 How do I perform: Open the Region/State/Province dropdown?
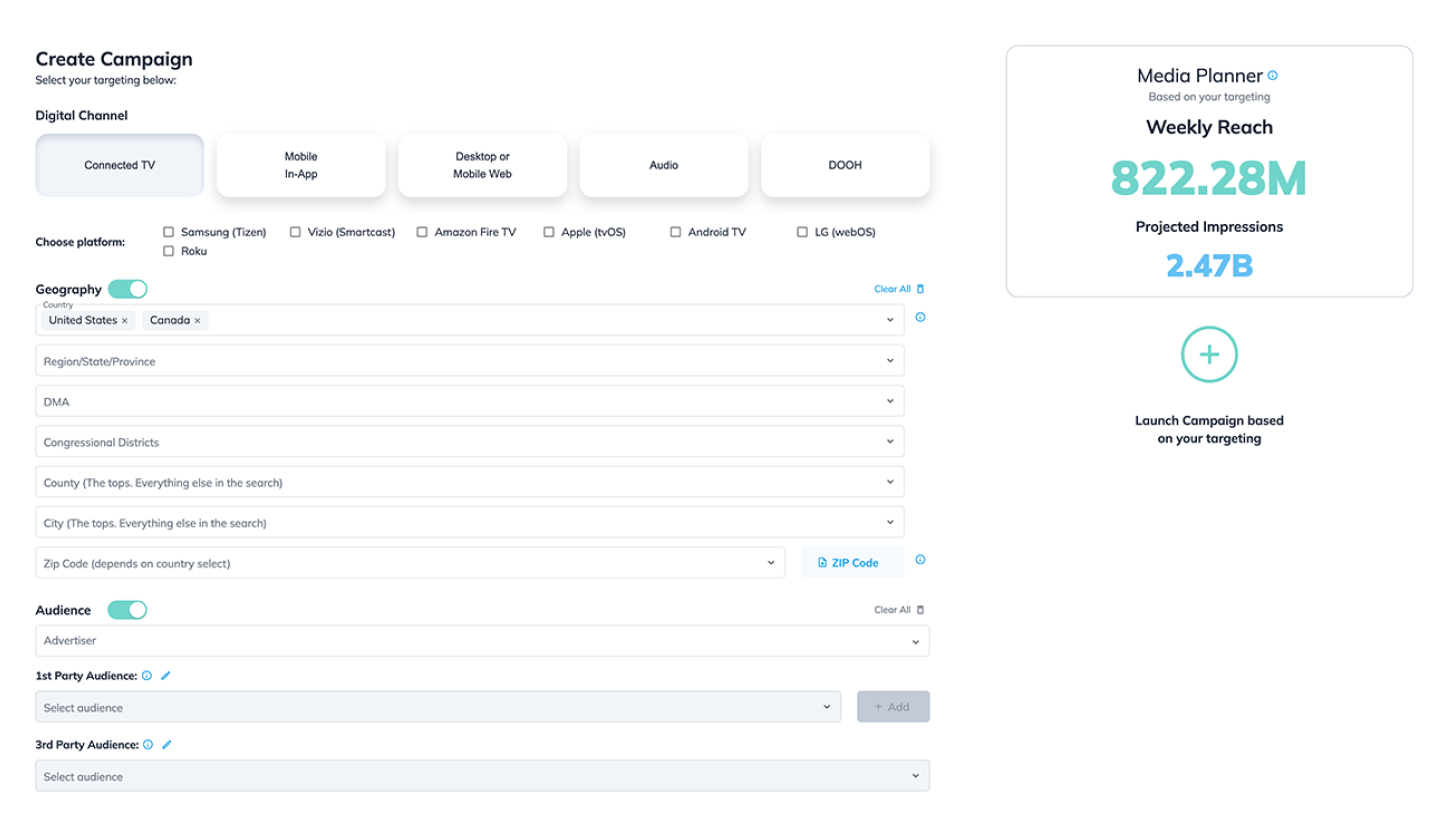[890, 360]
